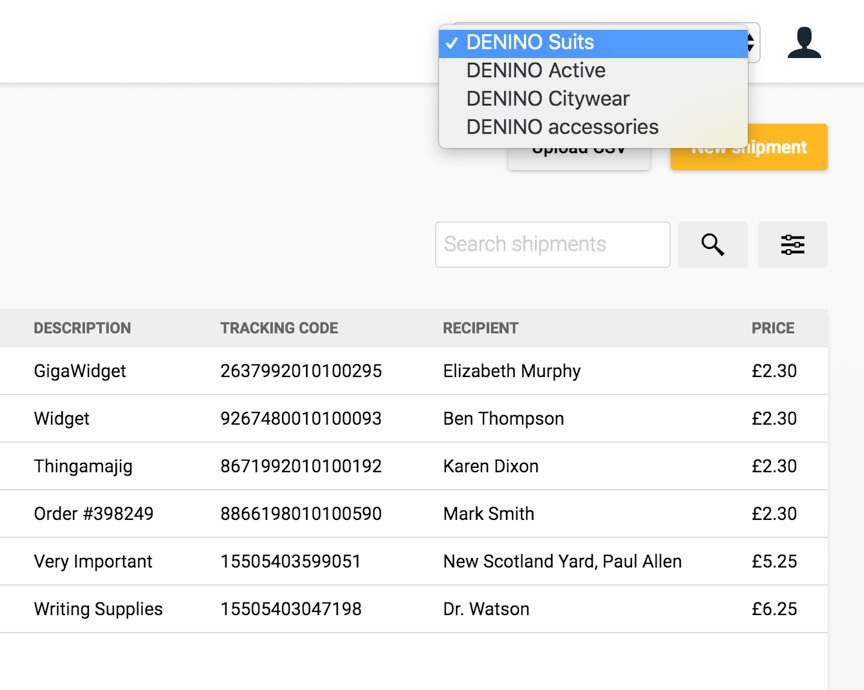Select the Writing Supplies shipment
The width and height of the screenshot is (864, 690).
click(98, 609)
